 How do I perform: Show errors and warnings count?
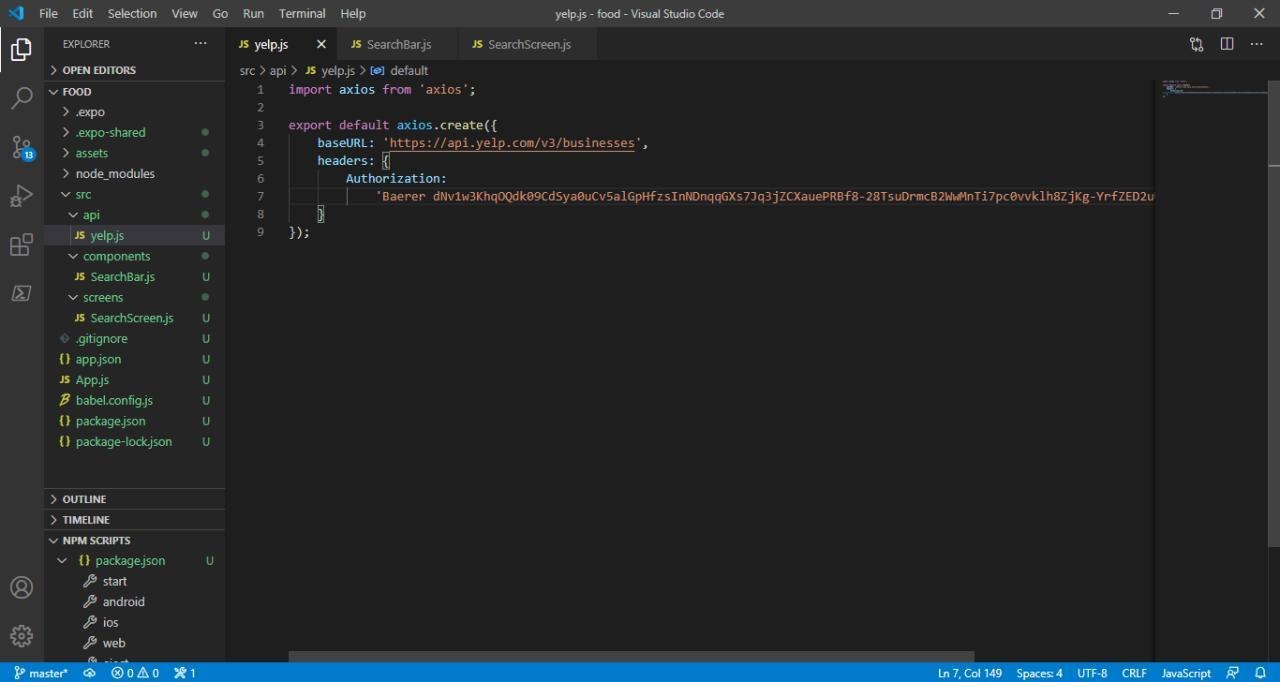pos(135,673)
